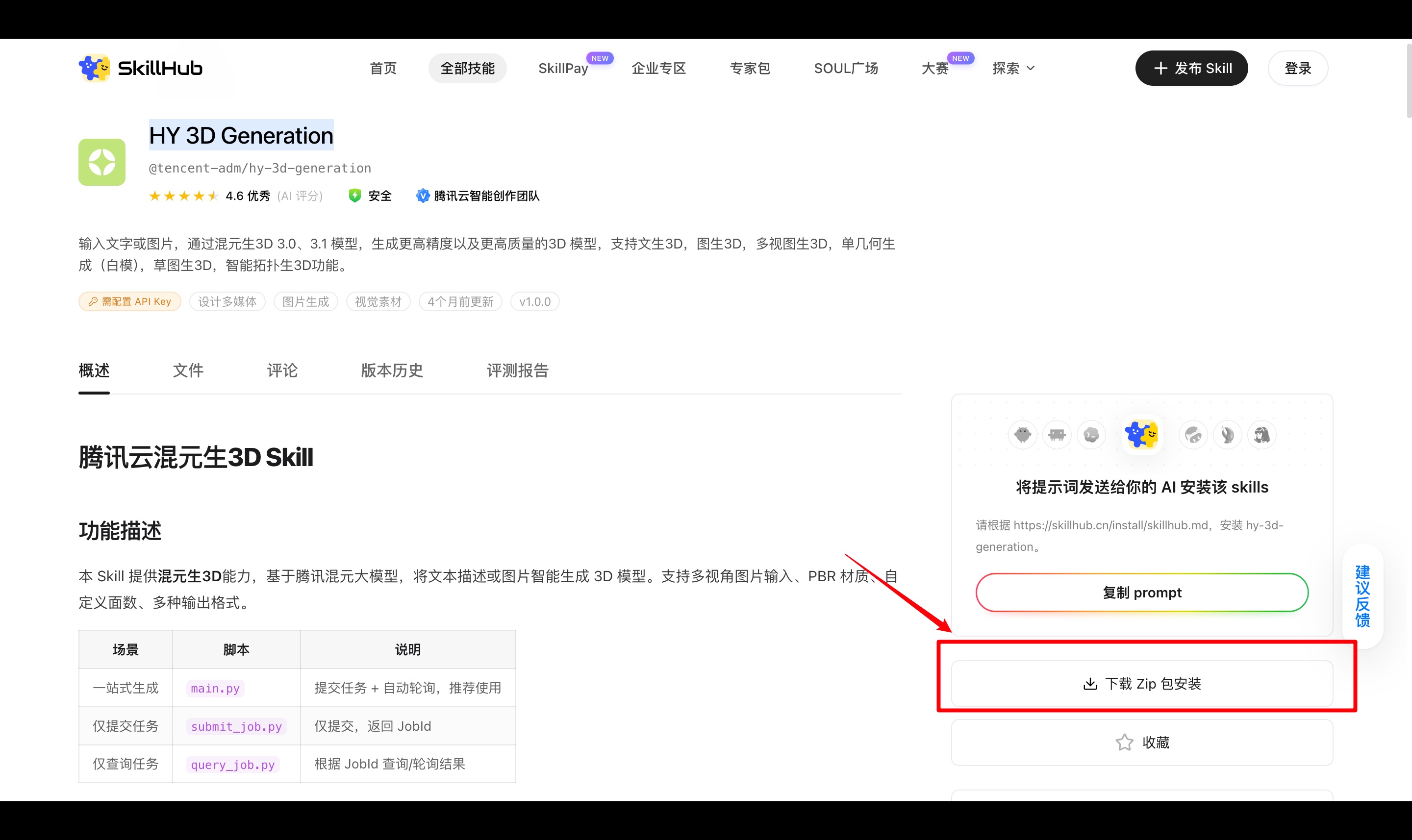The image size is (1412, 840).
Task: Click the blue verified badge icon
Action: (422, 196)
